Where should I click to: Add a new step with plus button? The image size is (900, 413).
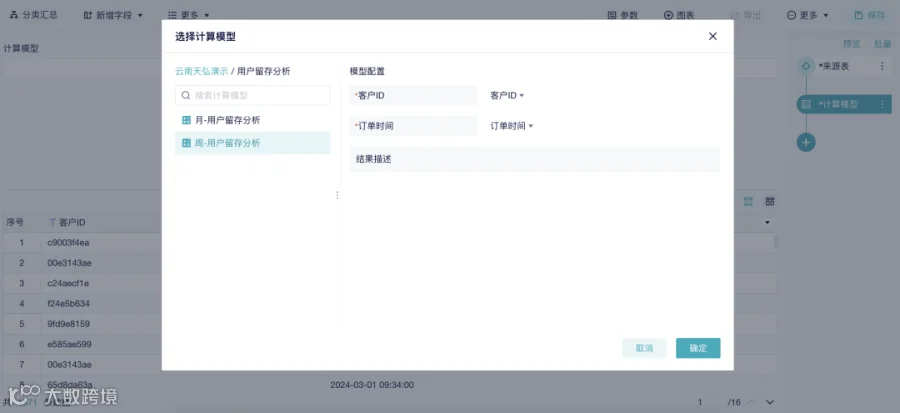[x=806, y=142]
